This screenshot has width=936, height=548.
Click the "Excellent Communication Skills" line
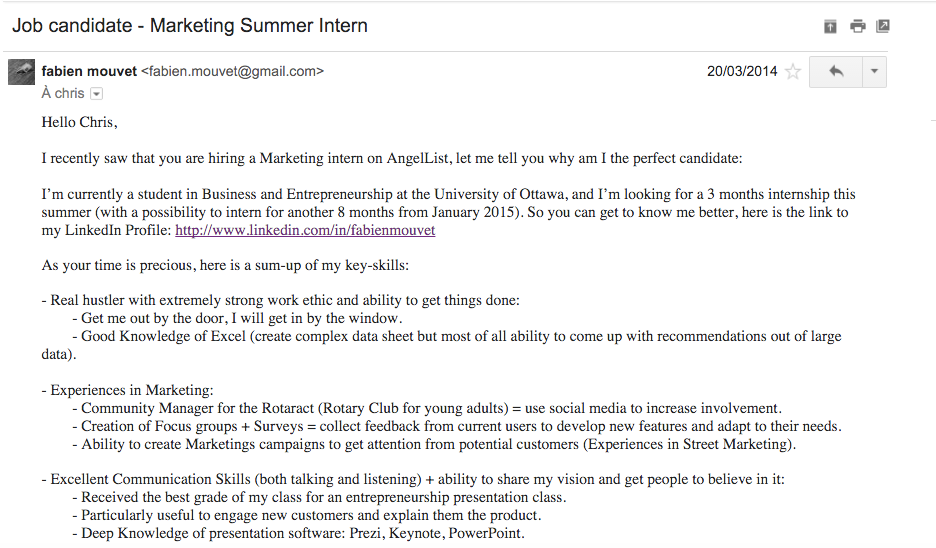pos(413,479)
